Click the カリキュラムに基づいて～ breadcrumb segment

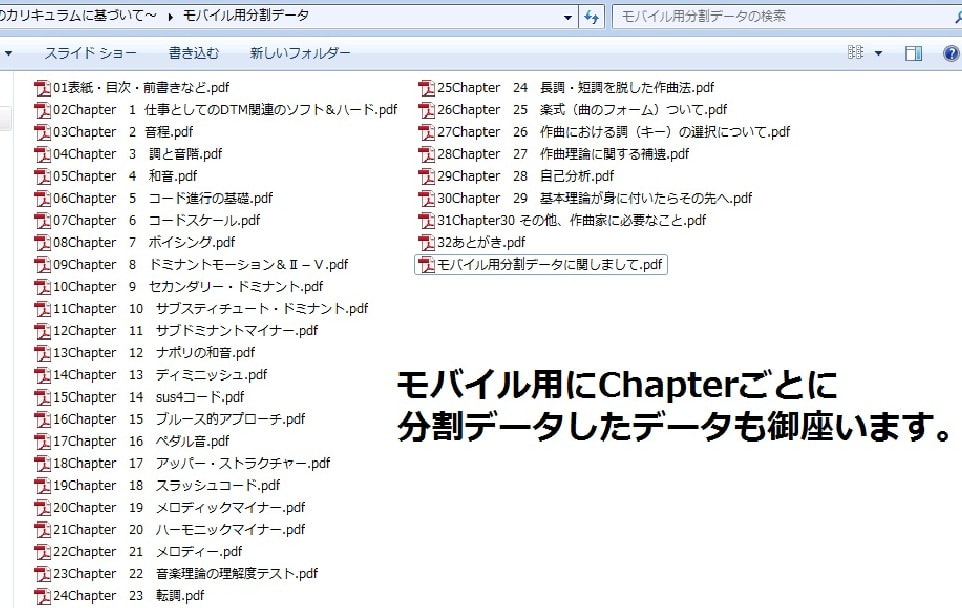(x=79, y=15)
